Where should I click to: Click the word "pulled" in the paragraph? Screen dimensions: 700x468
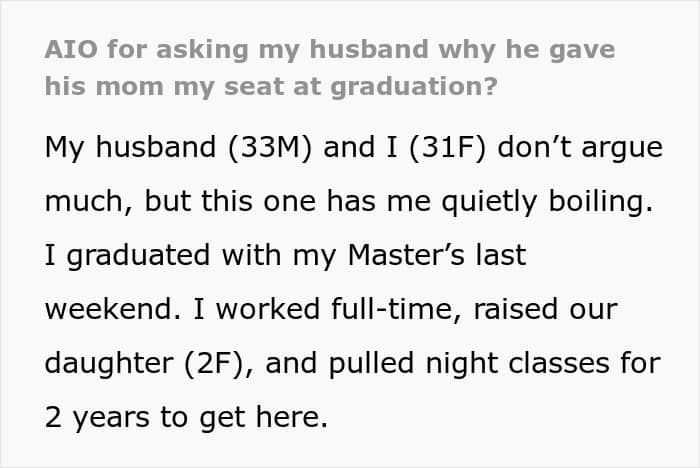[x=371, y=363]
